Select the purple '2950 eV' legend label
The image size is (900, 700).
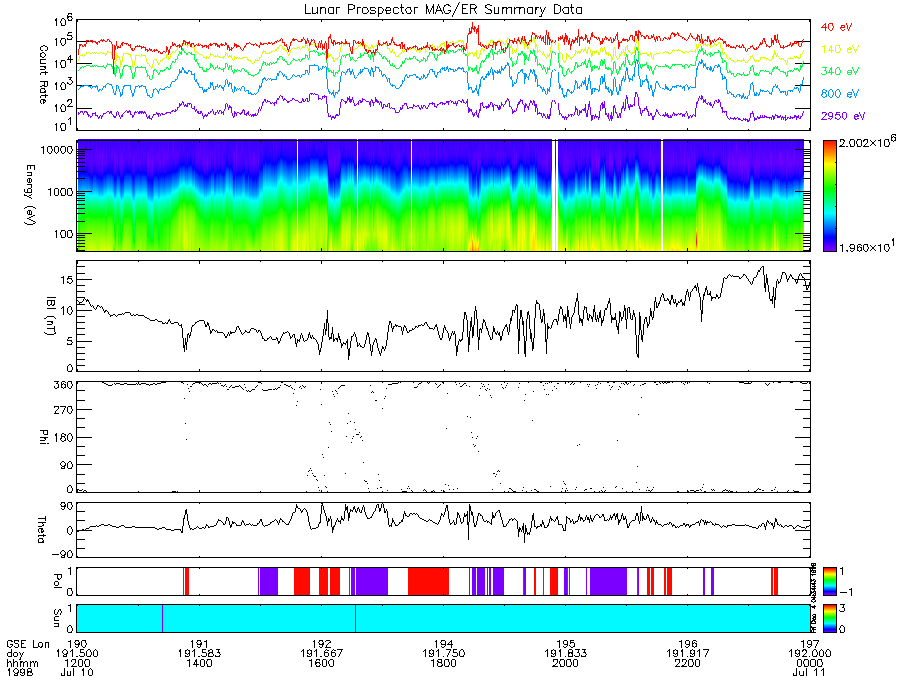pos(843,116)
